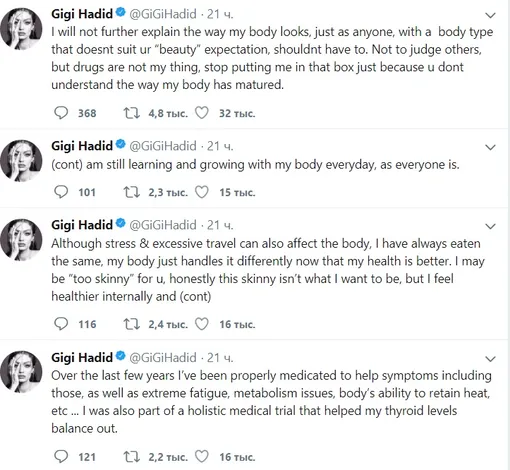
Task: Expand options menu on '(cont) am still learning' tweet
Action: click(490, 147)
